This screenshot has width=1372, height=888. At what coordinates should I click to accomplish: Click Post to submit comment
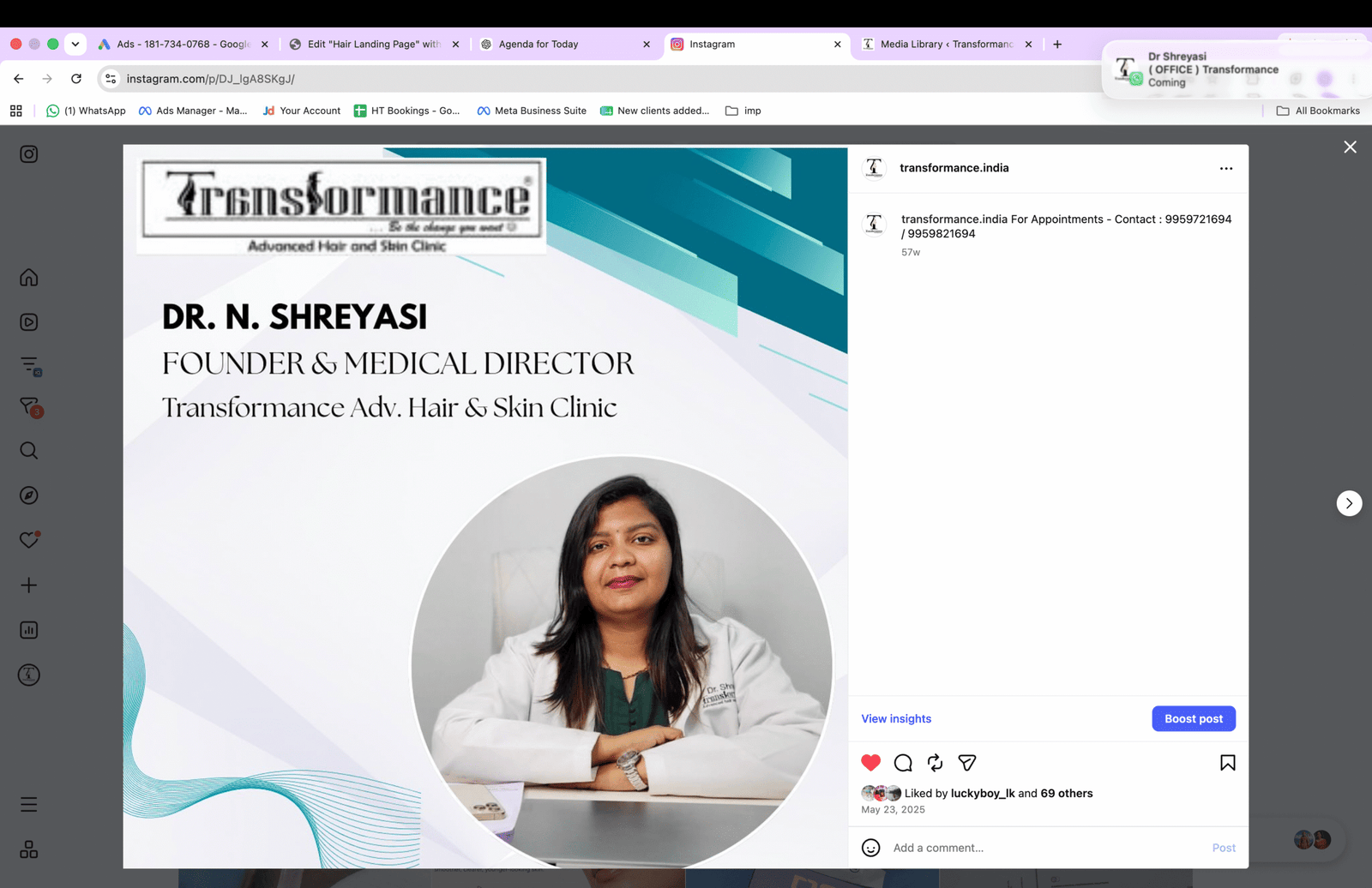tap(1224, 848)
